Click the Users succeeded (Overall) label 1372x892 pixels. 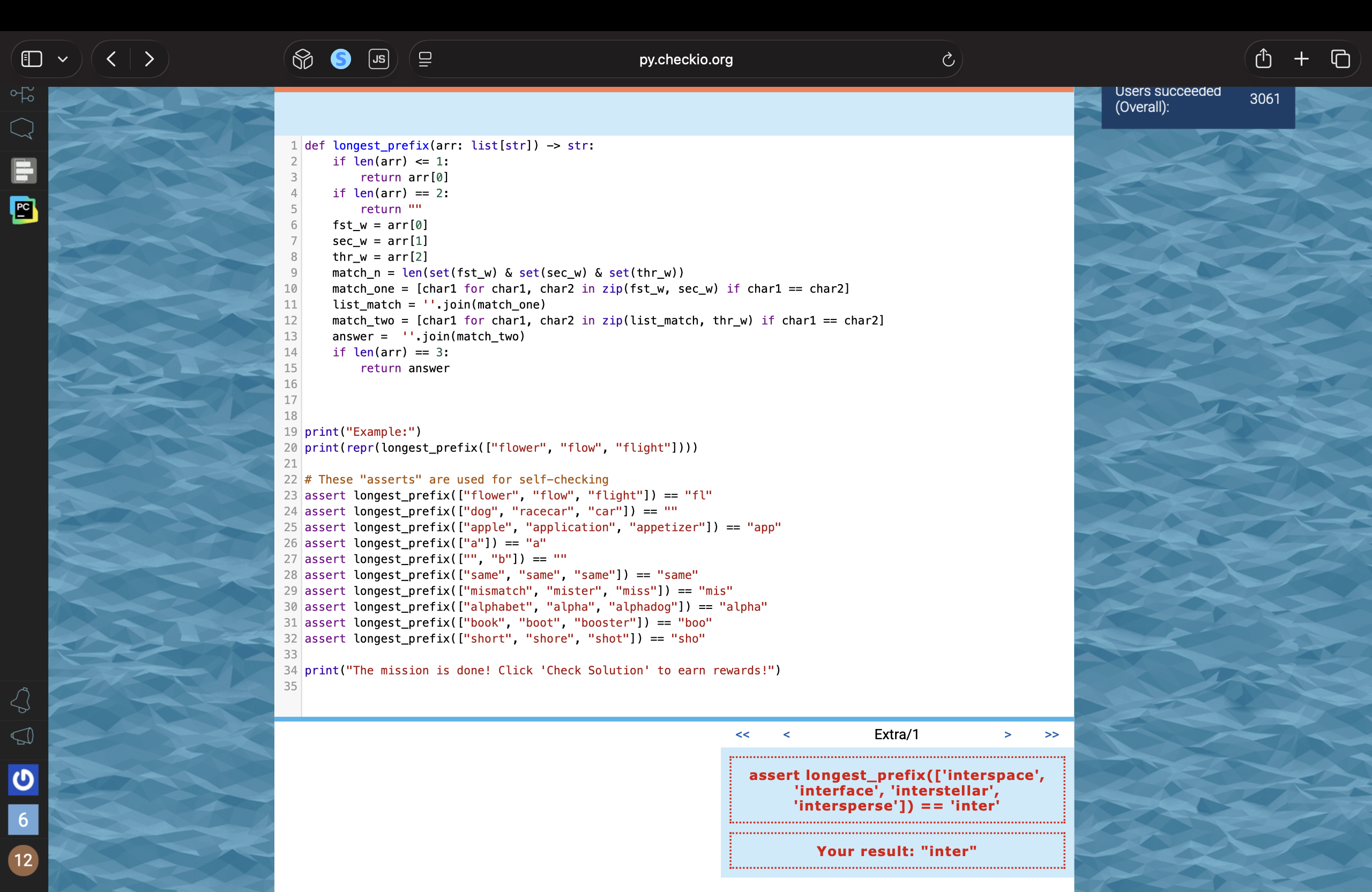(x=1168, y=99)
